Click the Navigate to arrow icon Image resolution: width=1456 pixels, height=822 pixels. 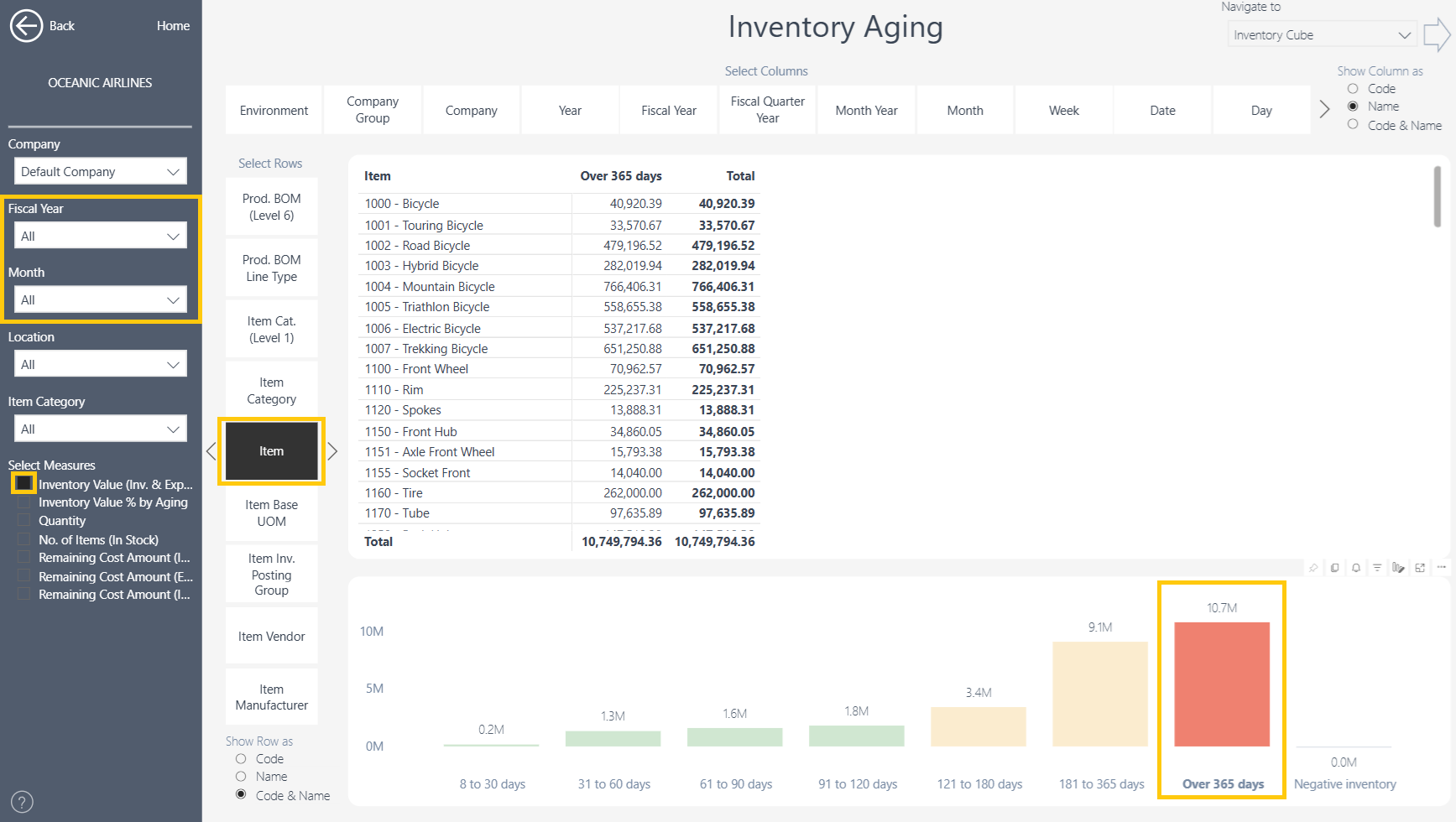pyautogui.click(x=1437, y=35)
